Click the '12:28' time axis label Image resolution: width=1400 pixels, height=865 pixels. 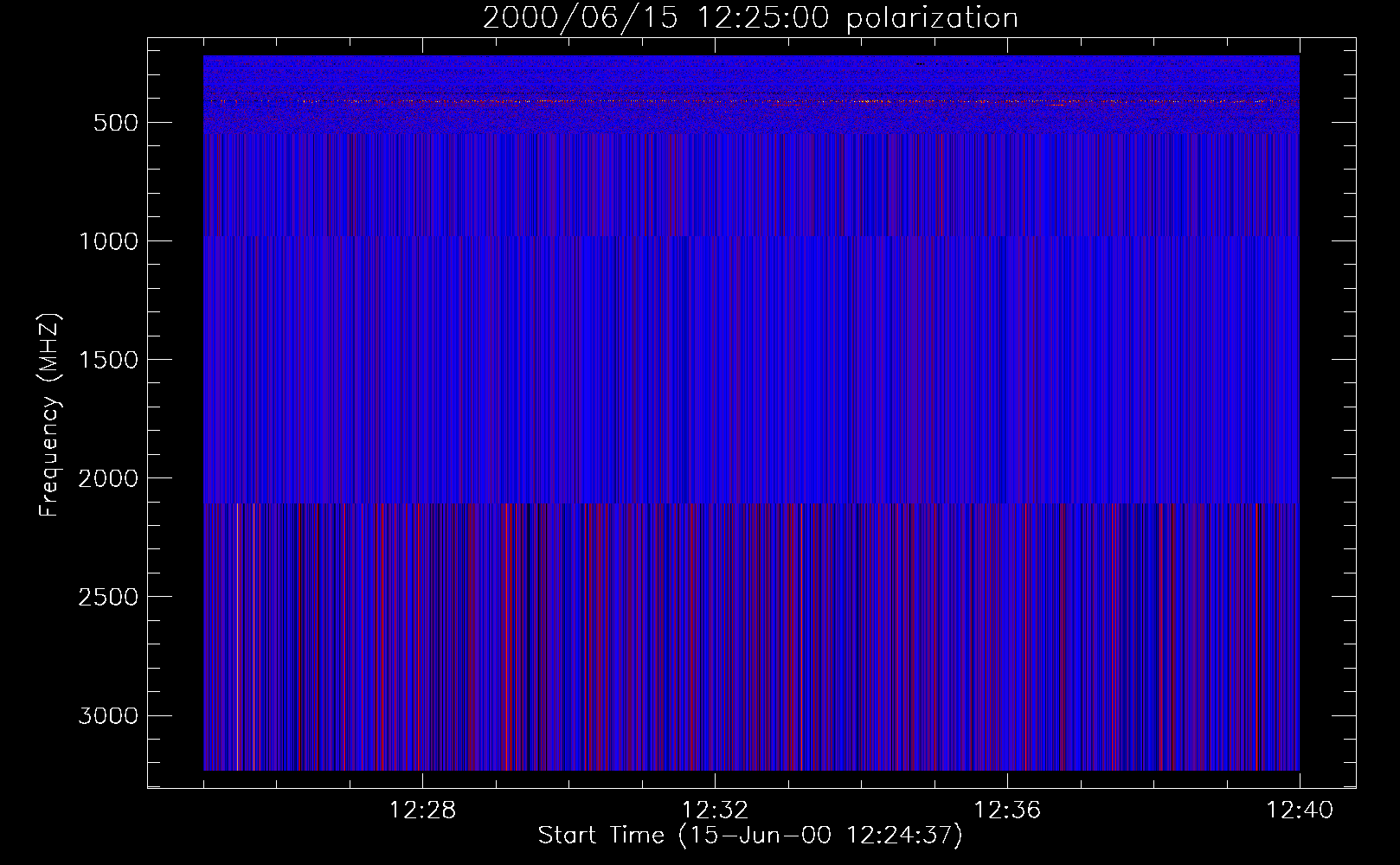point(422,811)
